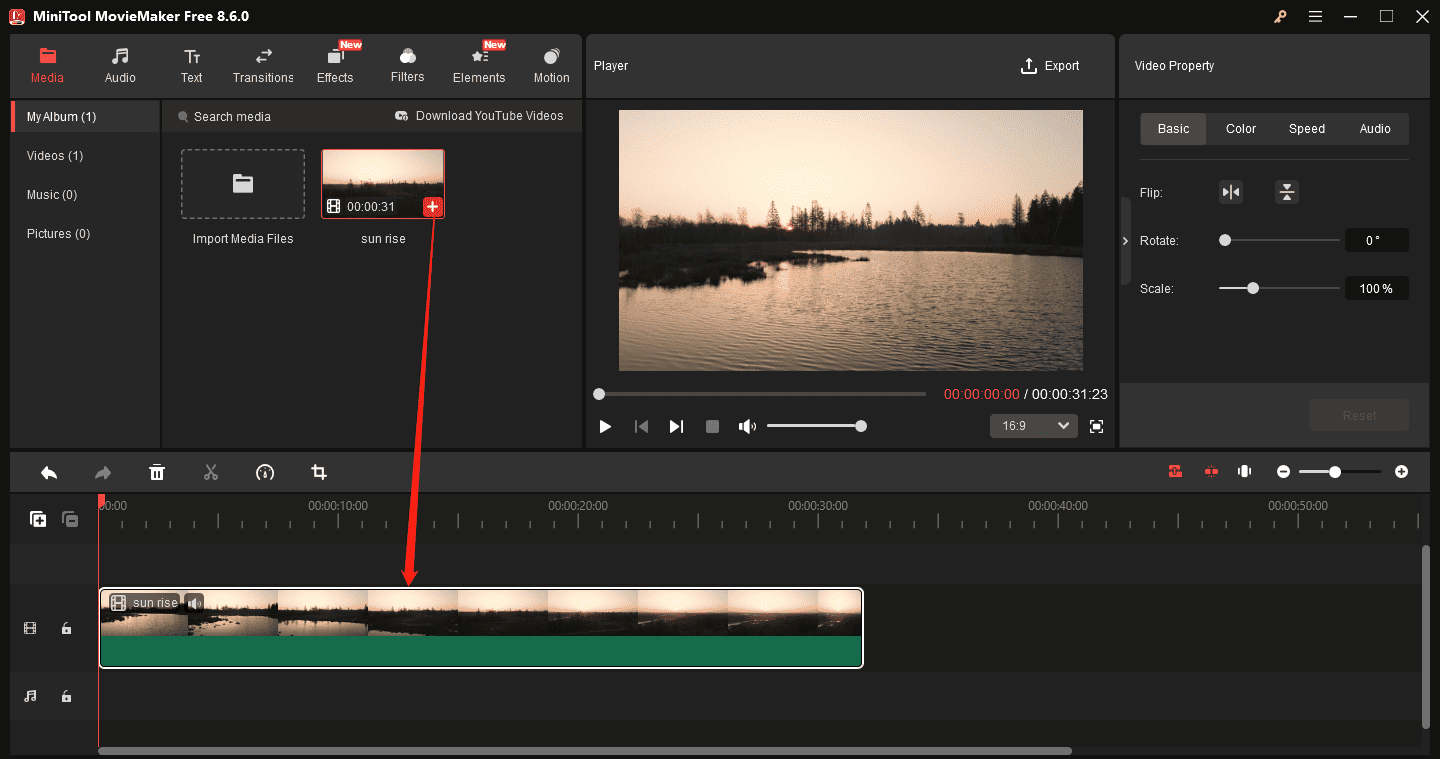This screenshot has height=759, width=1440.
Task: Click Import Media Files box
Action: (x=243, y=184)
